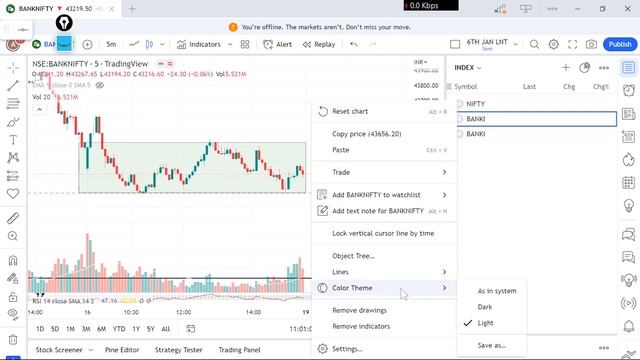
Task: Click the trash remove objects icon
Action: 13,339
